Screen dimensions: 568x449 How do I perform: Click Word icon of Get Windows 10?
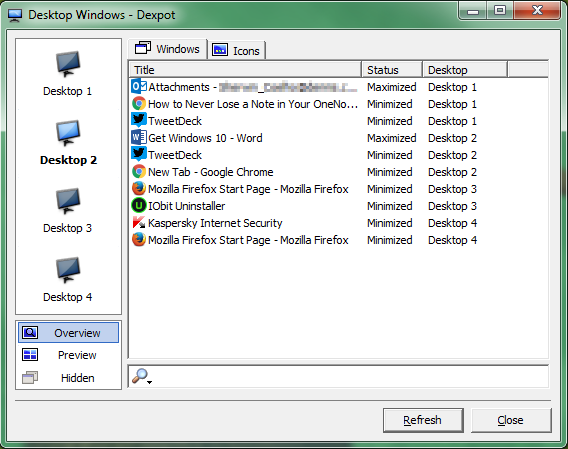pos(139,138)
